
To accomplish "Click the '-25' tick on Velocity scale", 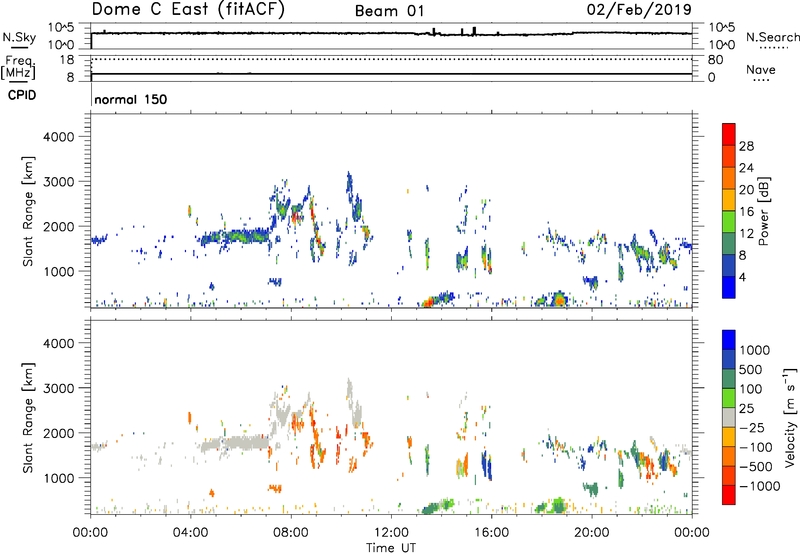I will (755, 428).
